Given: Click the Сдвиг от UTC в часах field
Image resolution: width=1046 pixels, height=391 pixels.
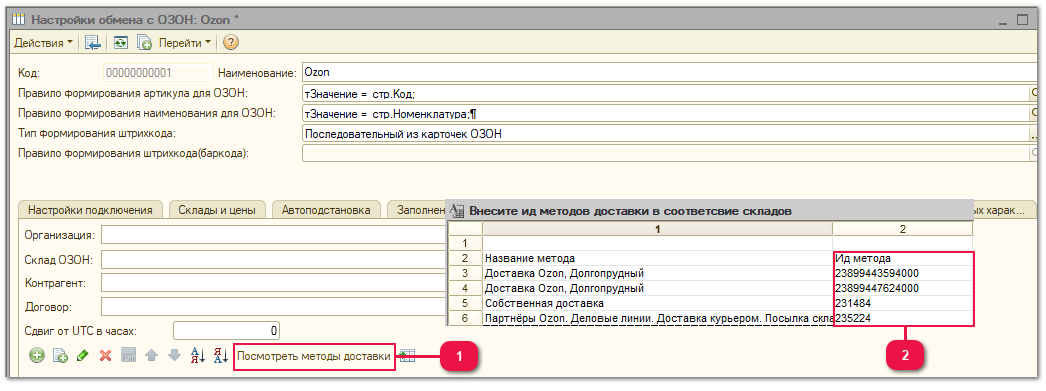Looking at the screenshot, I should (226, 330).
